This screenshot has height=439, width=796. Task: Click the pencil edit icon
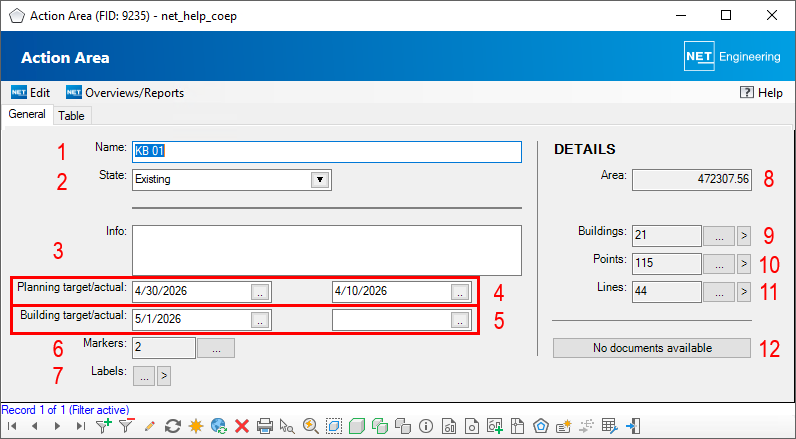(150, 426)
